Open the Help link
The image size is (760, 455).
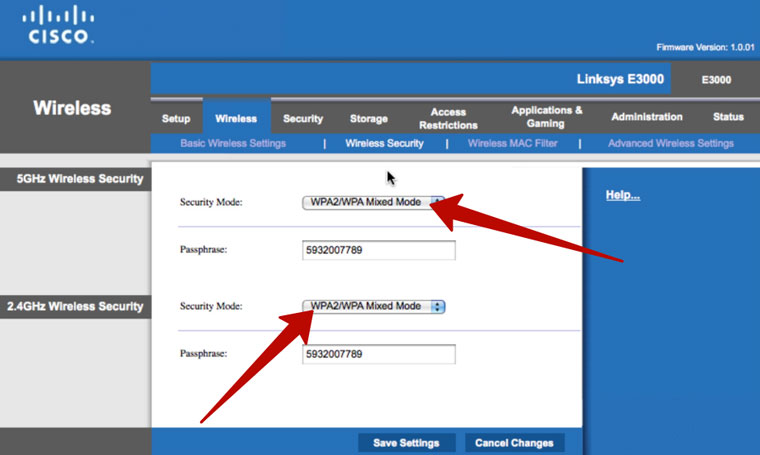(x=623, y=195)
